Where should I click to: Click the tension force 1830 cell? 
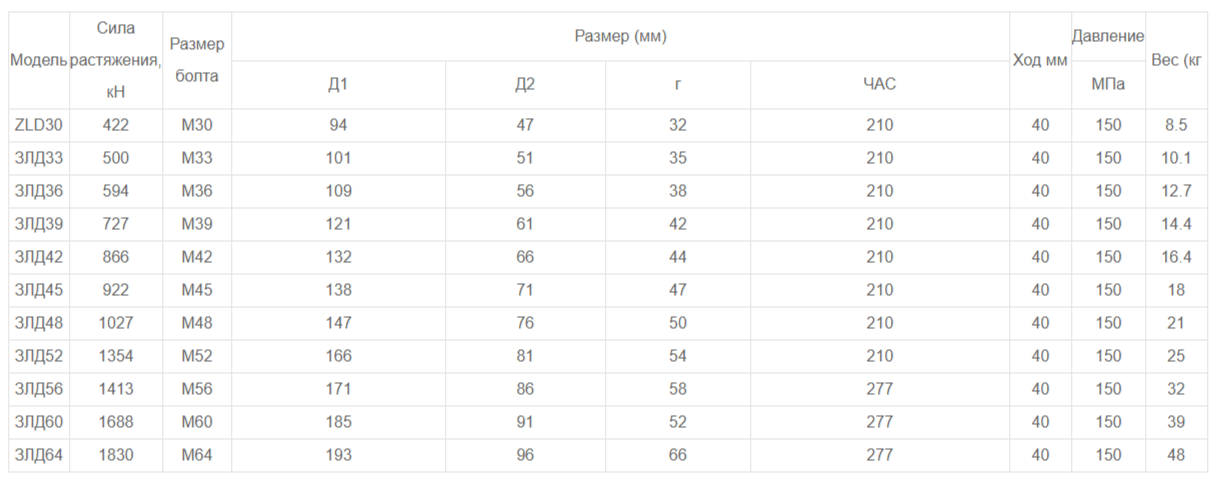click(x=116, y=455)
